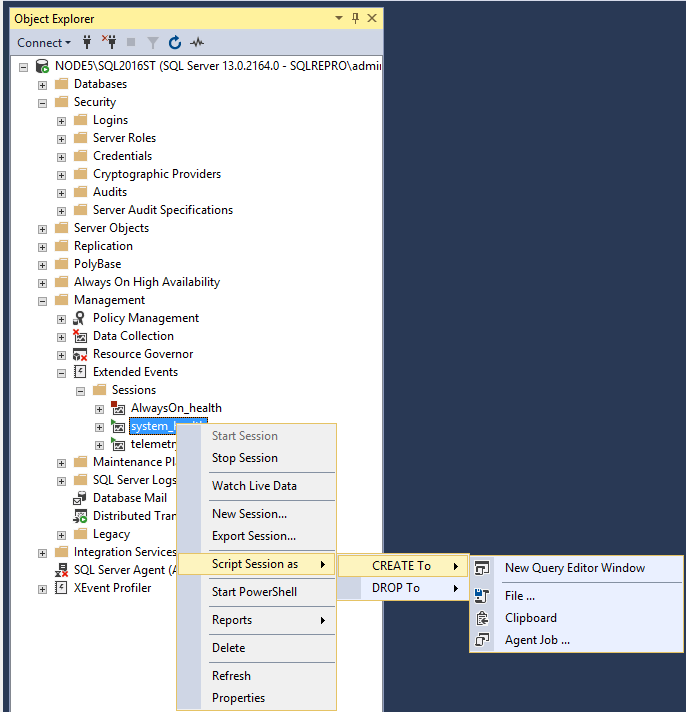Click the Refresh icon in Object Explorer toolbar
Viewport: 686px width, 712px height.
pyautogui.click(x=175, y=43)
